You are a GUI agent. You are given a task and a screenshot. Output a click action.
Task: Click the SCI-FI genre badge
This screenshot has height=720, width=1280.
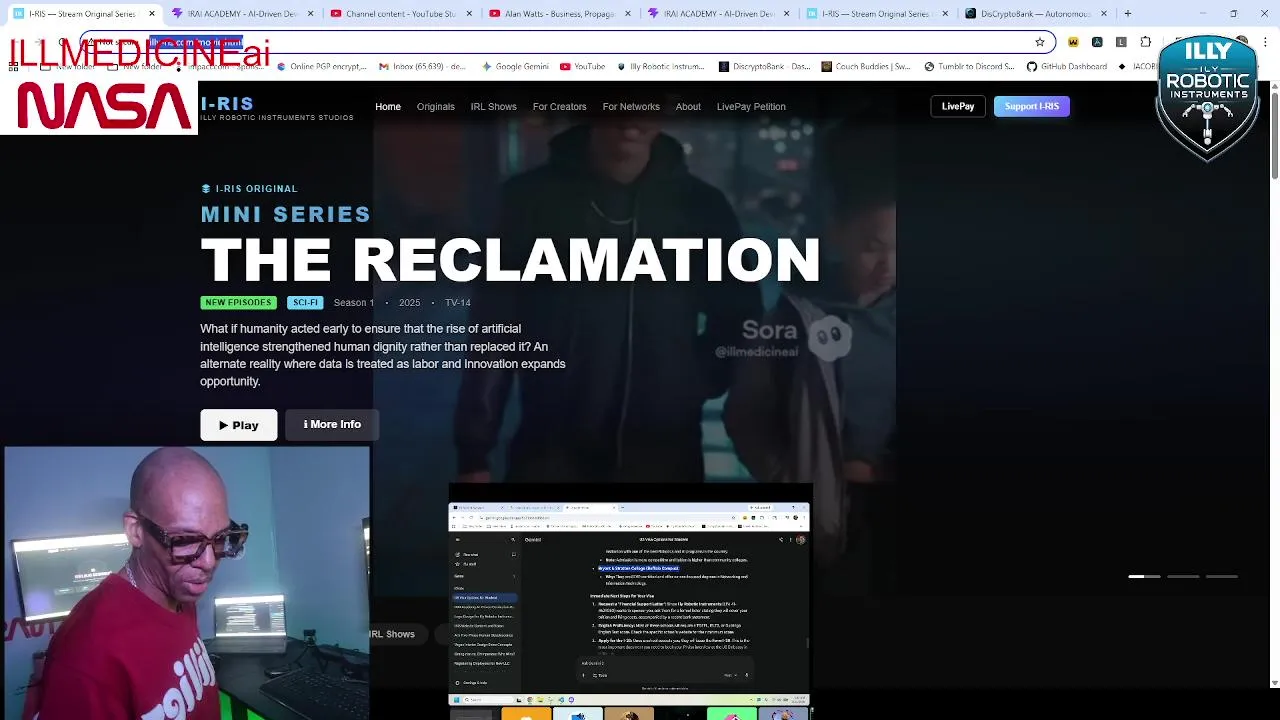click(306, 302)
